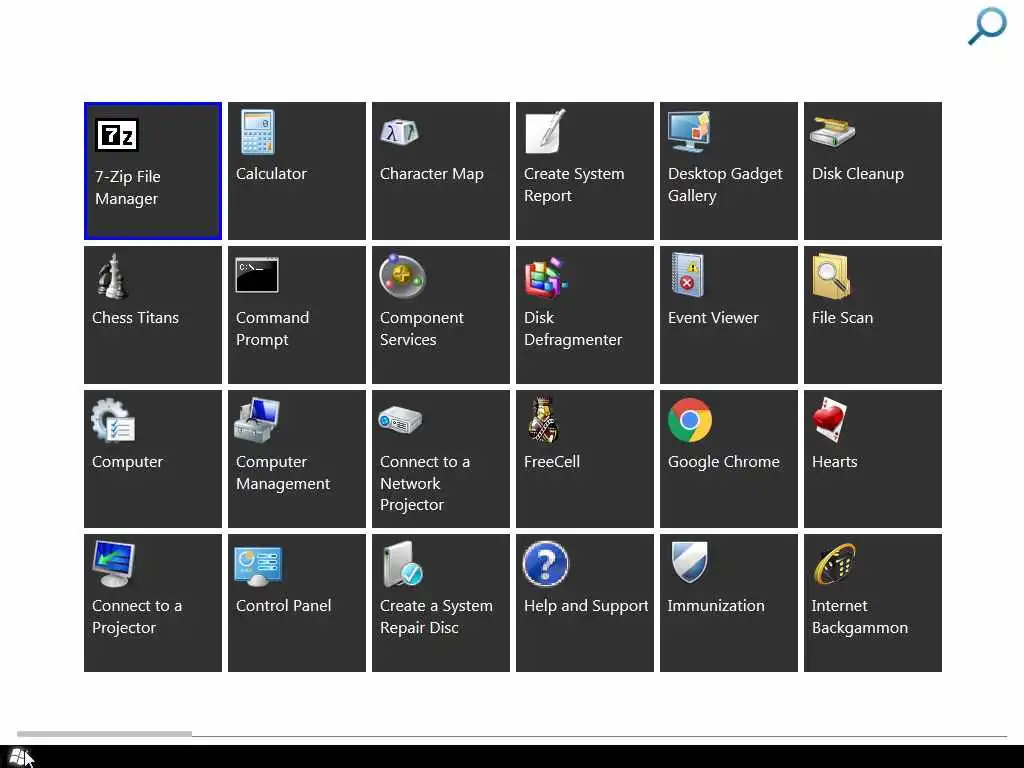Click the "7-Zip File Manager" label
The width and height of the screenshot is (1024, 768).
point(127,187)
